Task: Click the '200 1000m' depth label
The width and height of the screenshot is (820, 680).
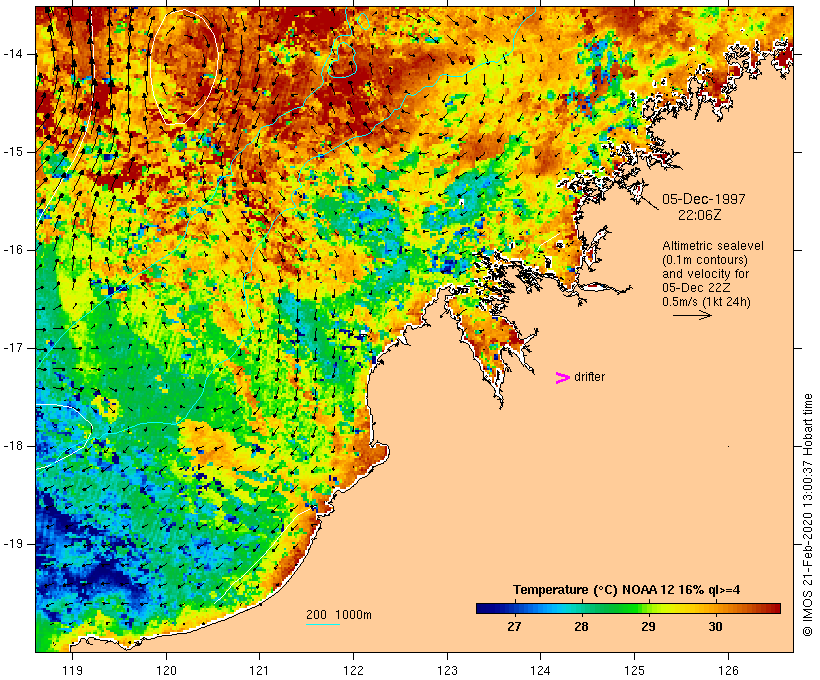Action: coord(339,615)
